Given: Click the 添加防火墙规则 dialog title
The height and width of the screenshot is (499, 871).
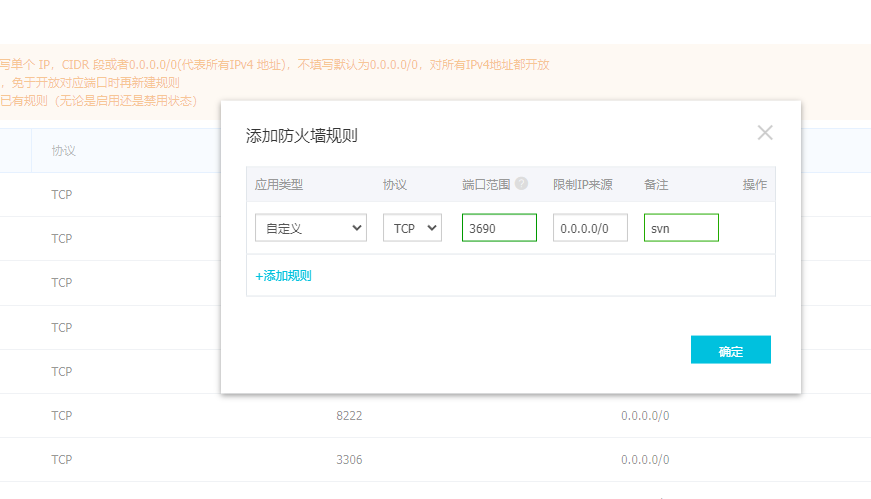Looking at the screenshot, I should (302, 135).
